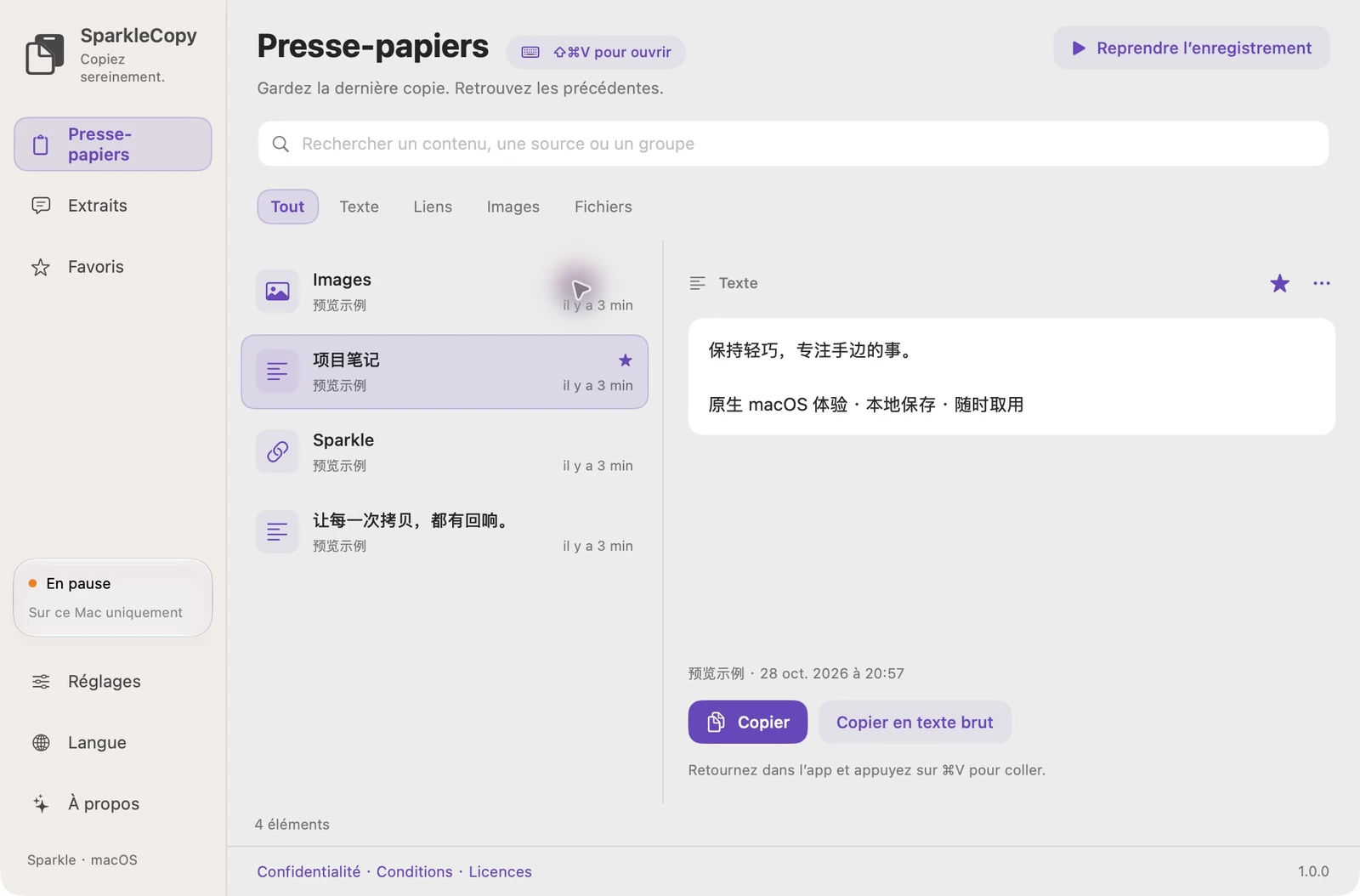Switch to the Liens filter tab
The image size is (1360, 896).
[x=433, y=207]
